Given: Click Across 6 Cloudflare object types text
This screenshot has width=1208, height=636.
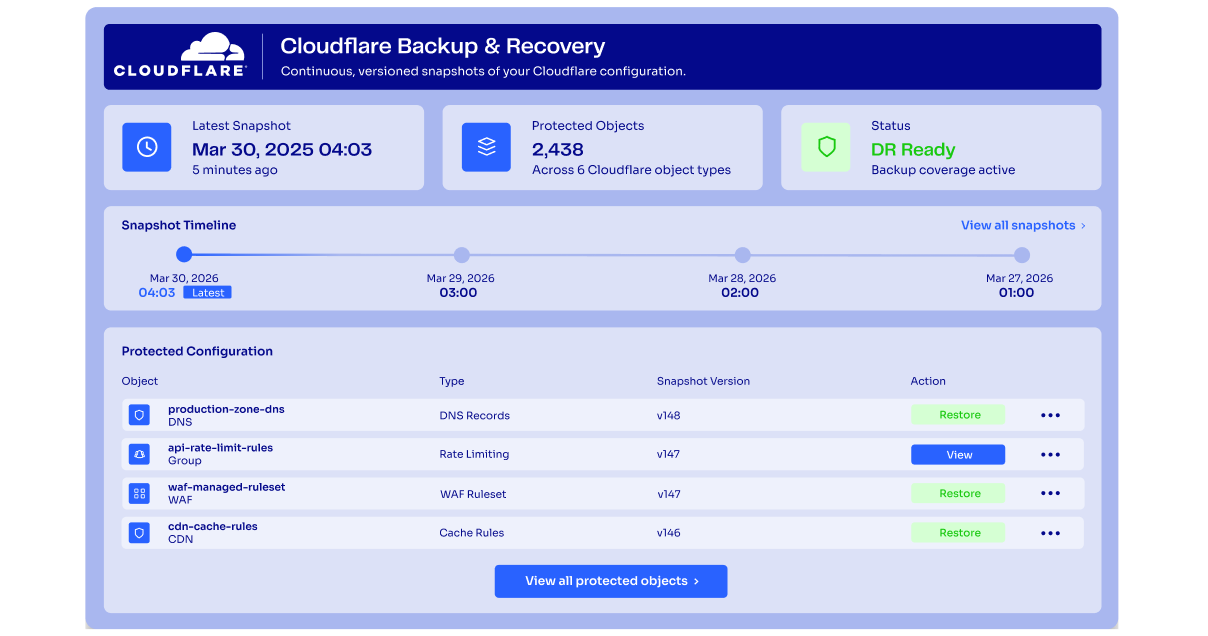Looking at the screenshot, I should pyautogui.click(x=631, y=170).
